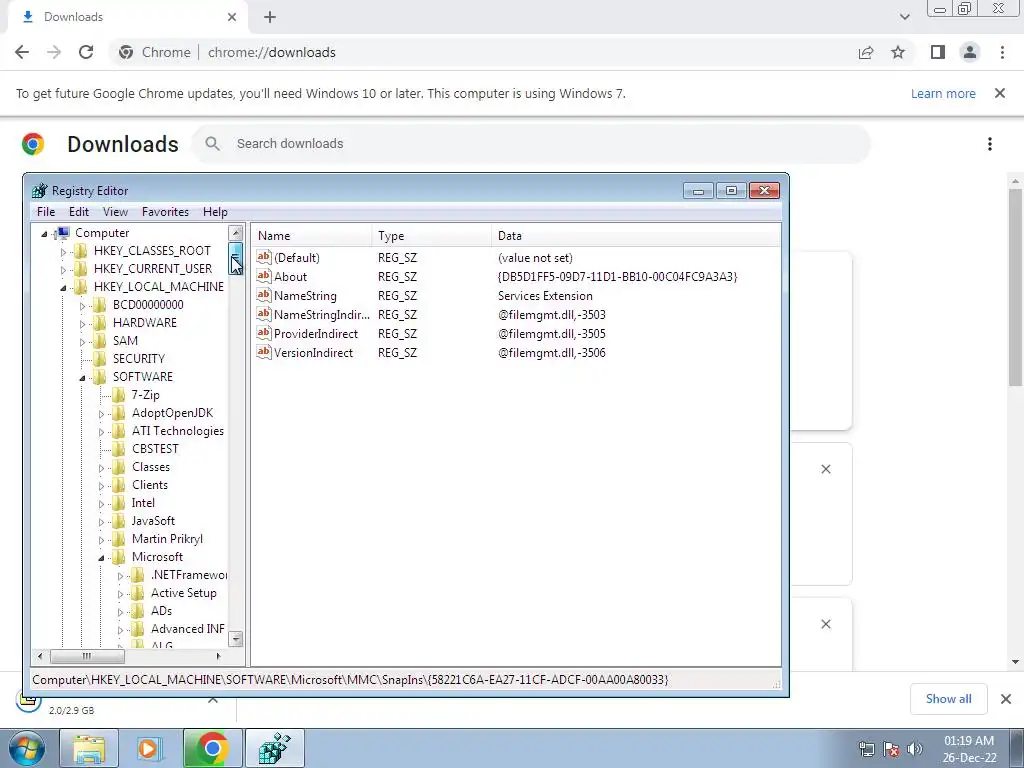Open Windows Explorer from taskbar

click(89, 748)
